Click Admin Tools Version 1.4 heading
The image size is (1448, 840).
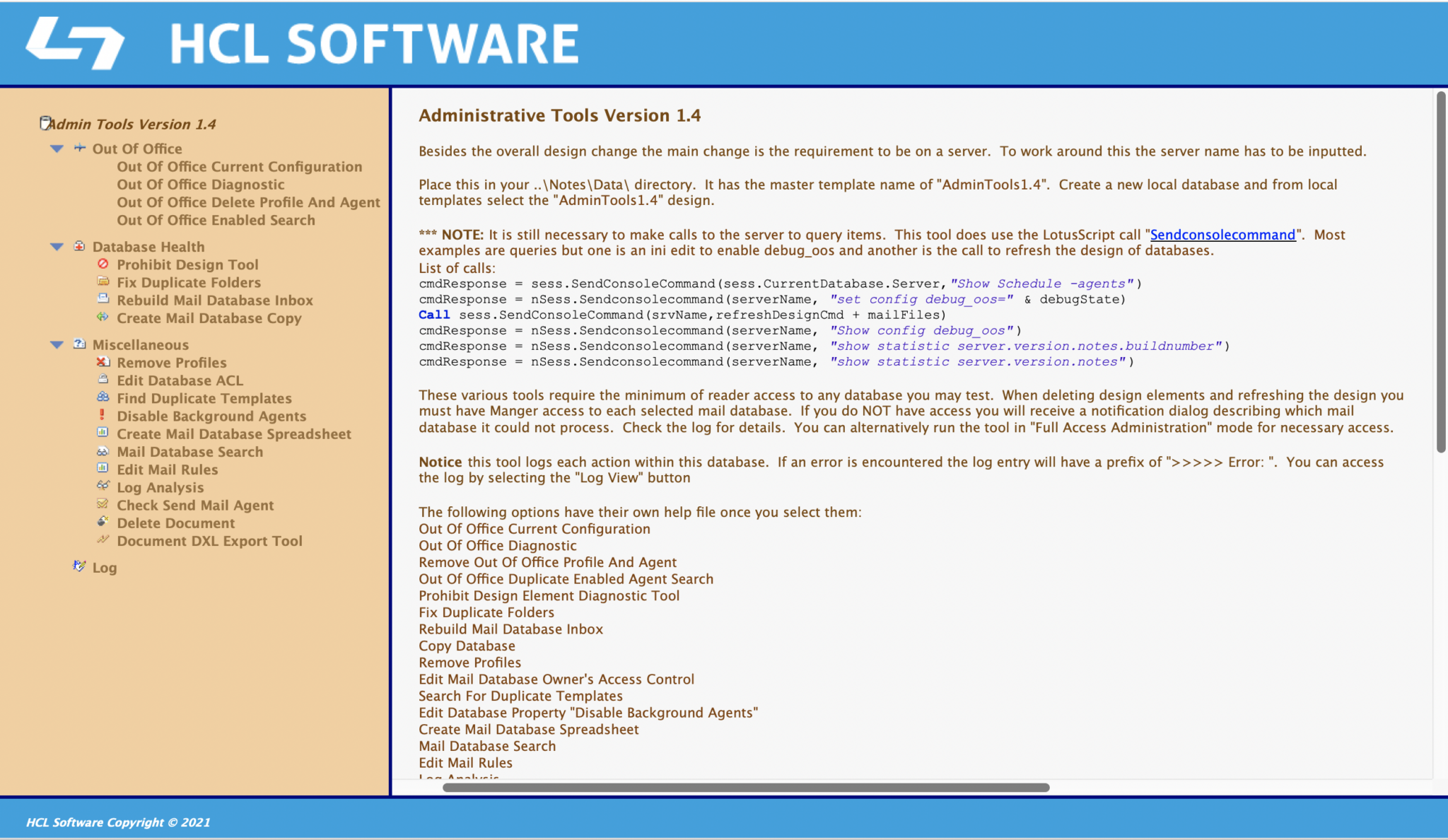pos(133,124)
